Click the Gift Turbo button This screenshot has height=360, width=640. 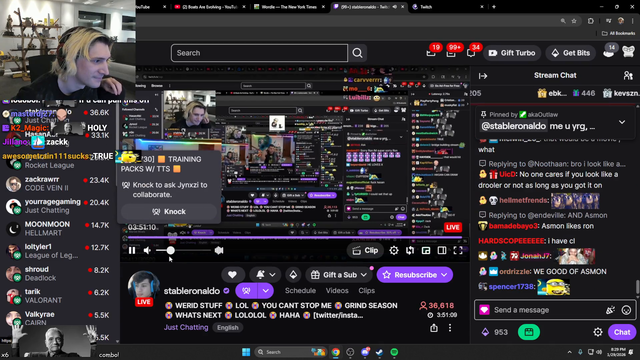tap(512, 53)
